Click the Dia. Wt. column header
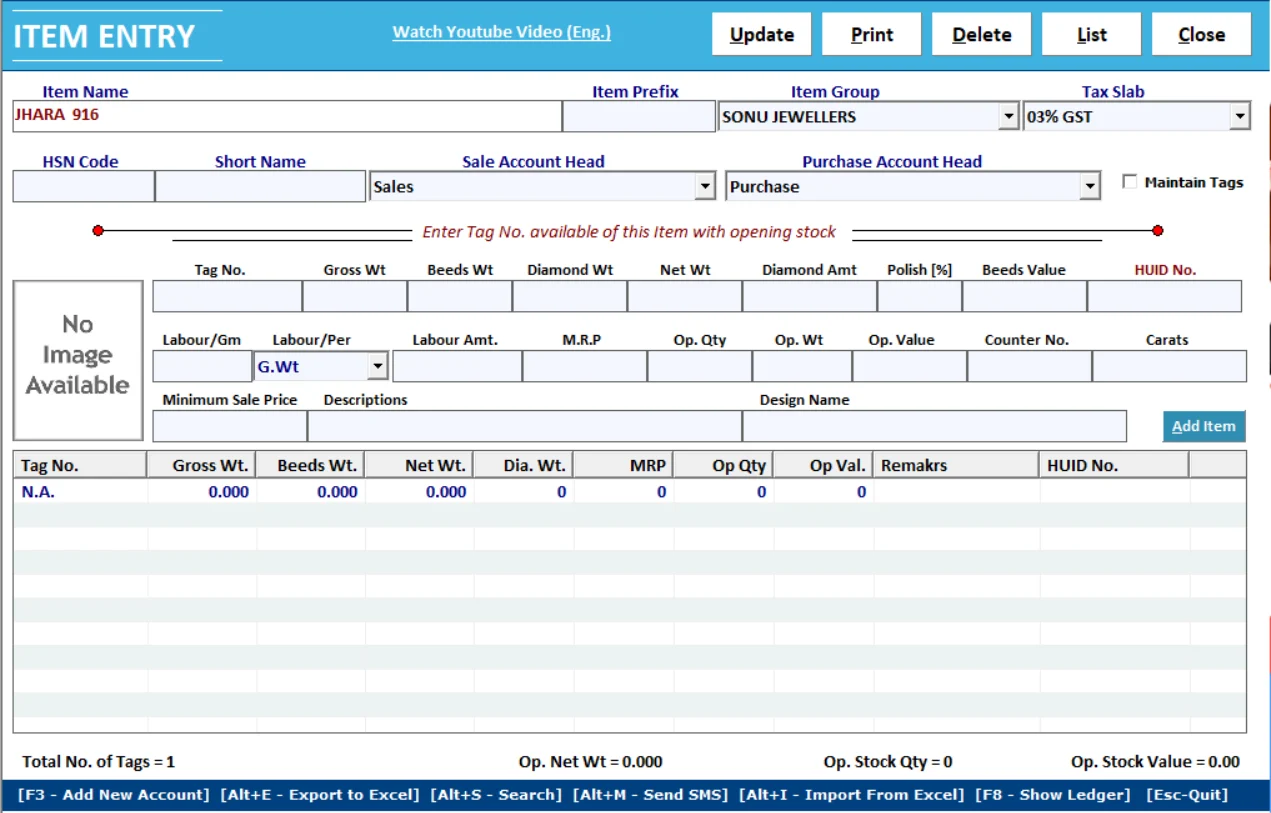 tap(523, 465)
